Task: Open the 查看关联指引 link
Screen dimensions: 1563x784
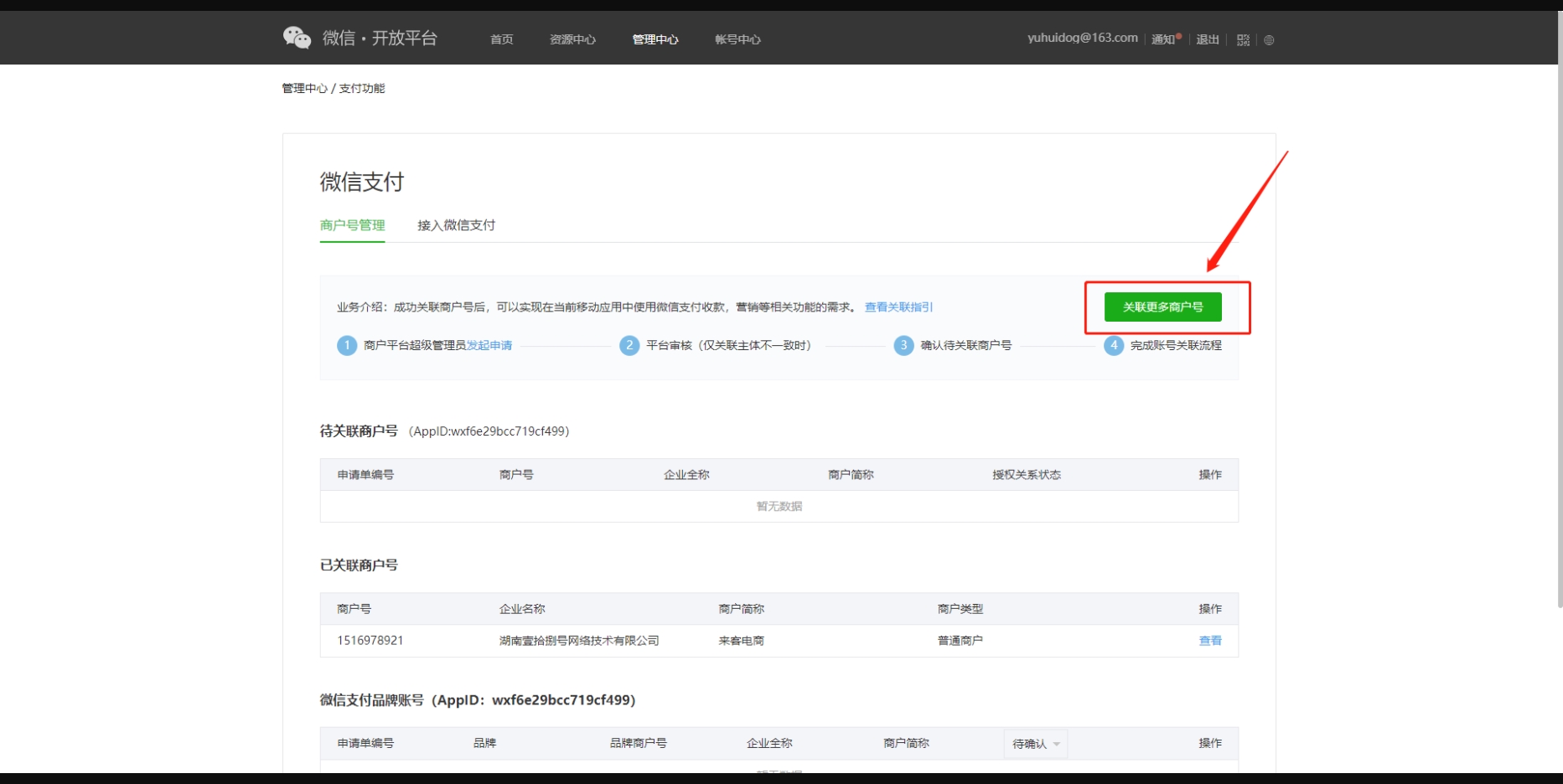Action: (x=898, y=307)
